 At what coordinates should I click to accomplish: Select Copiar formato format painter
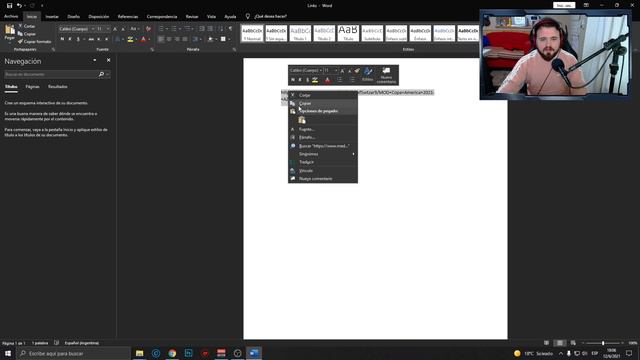34,42
